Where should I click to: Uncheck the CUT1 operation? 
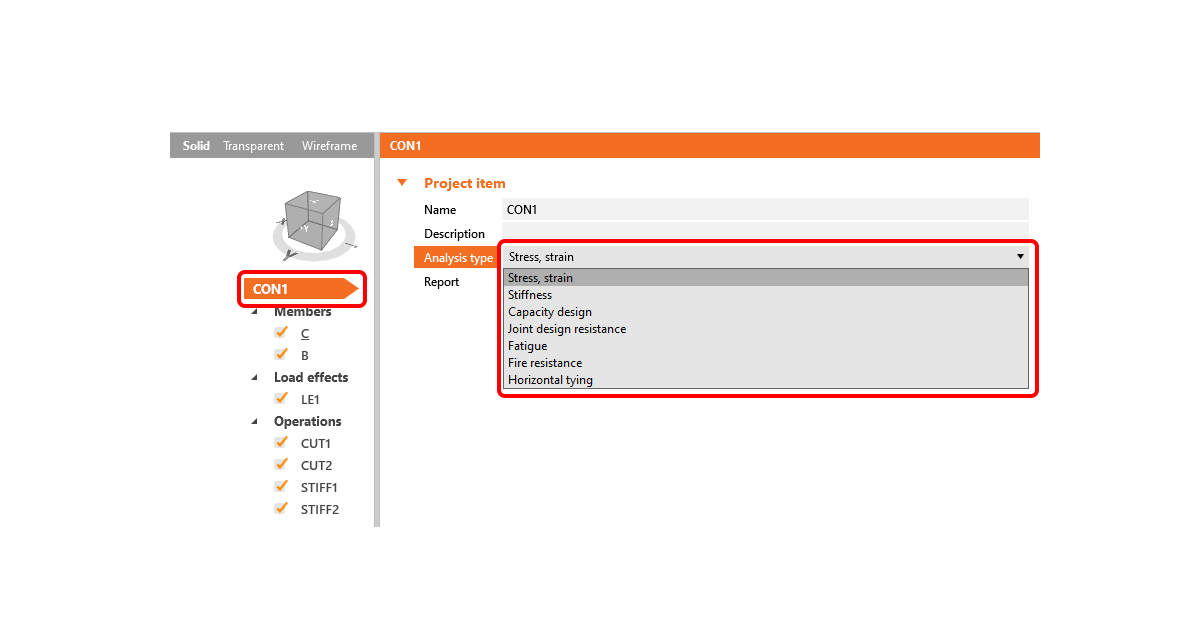(x=281, y=442)
